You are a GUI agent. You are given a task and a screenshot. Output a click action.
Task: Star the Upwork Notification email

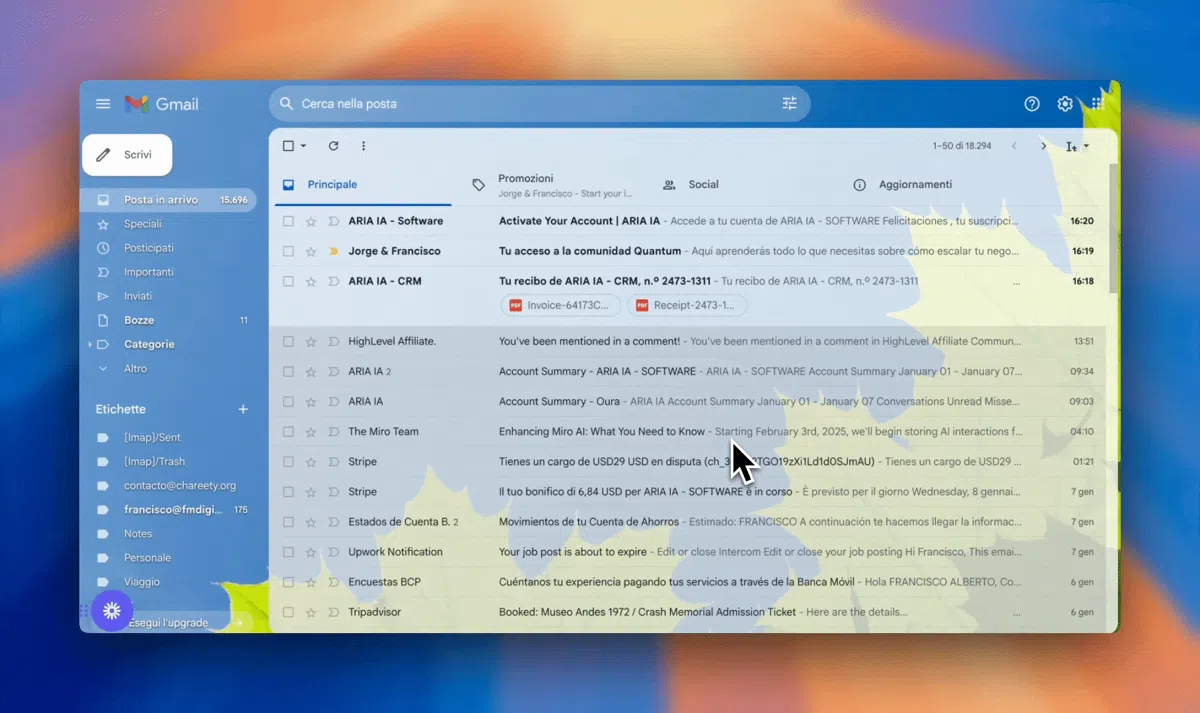[311, 552]
